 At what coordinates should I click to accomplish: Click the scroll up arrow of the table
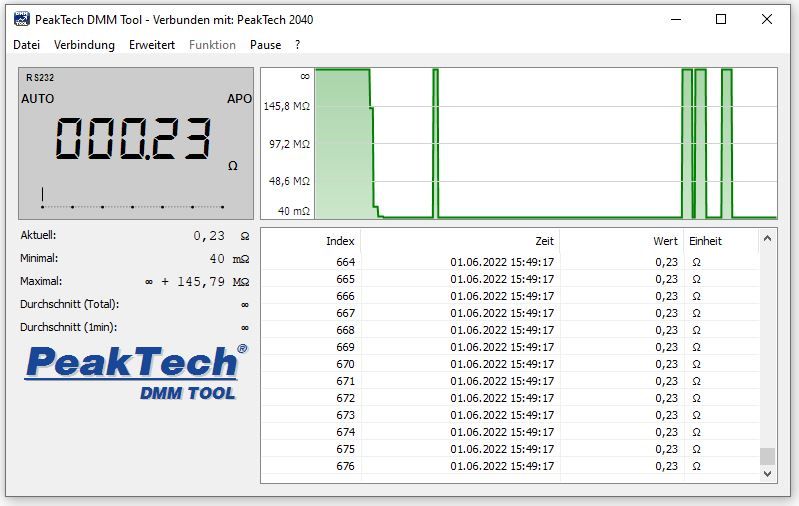[x=767, y=239]
